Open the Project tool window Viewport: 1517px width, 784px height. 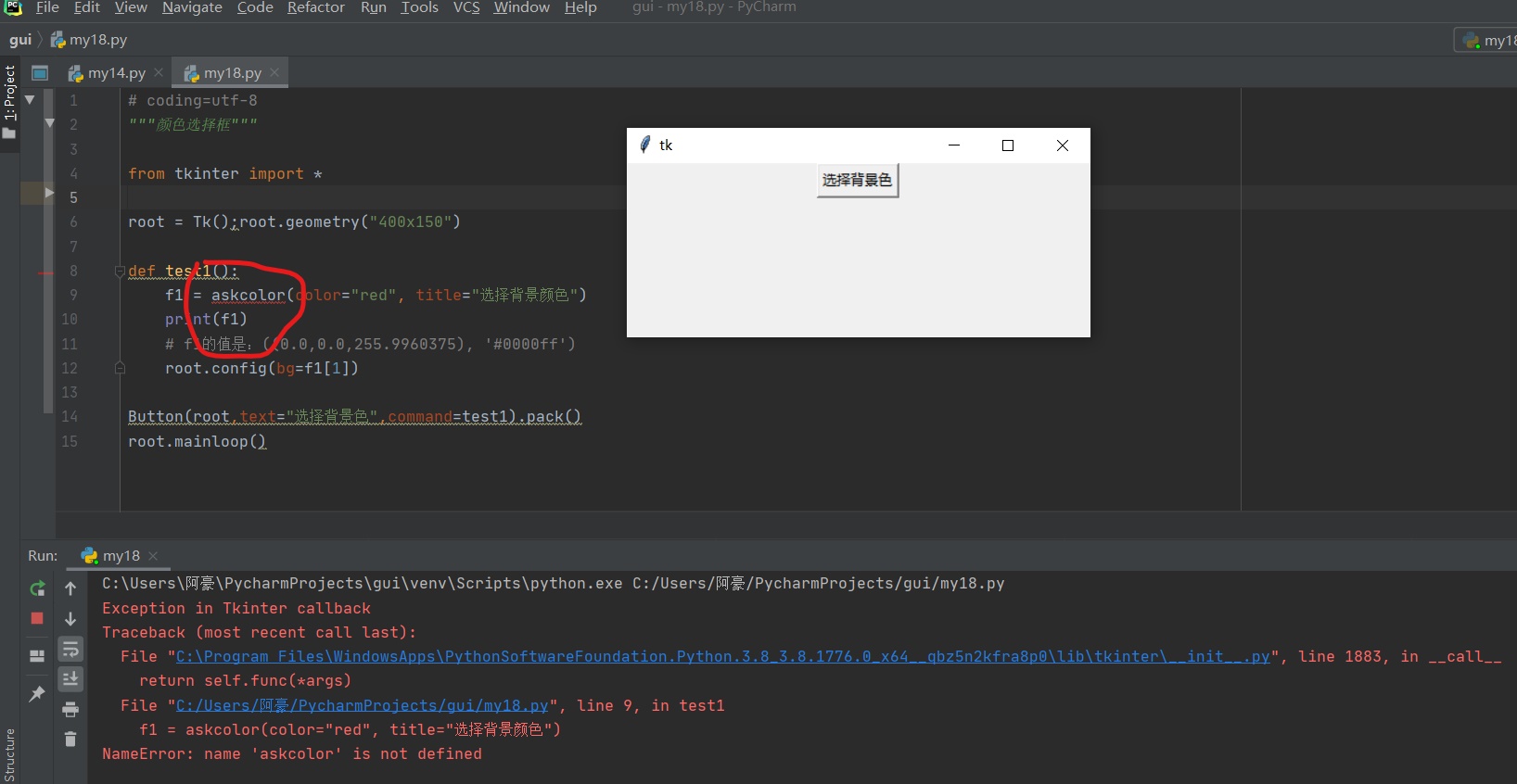(x=9, y=102)
